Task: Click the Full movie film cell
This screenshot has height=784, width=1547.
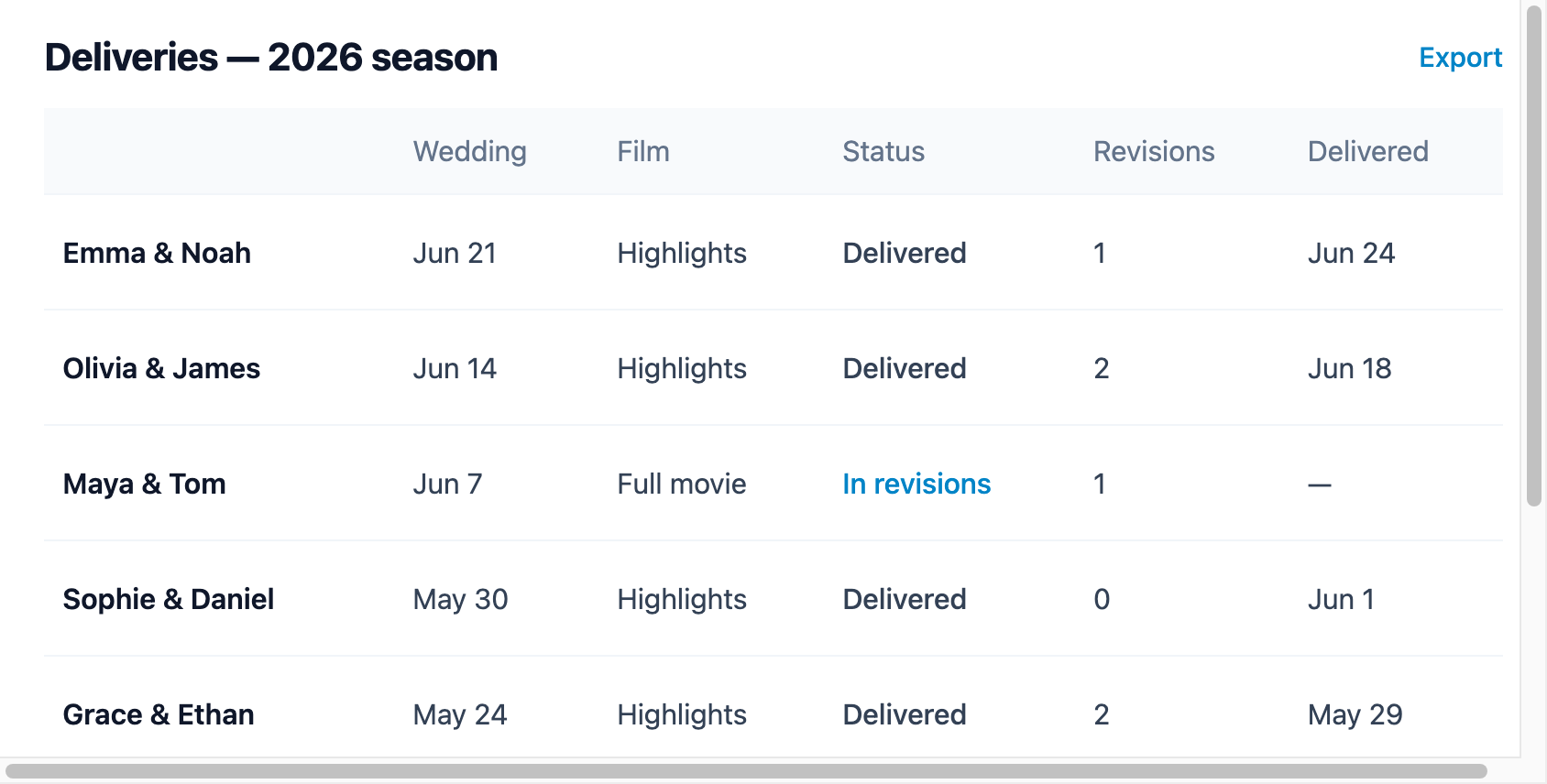Action: [682, 484]
